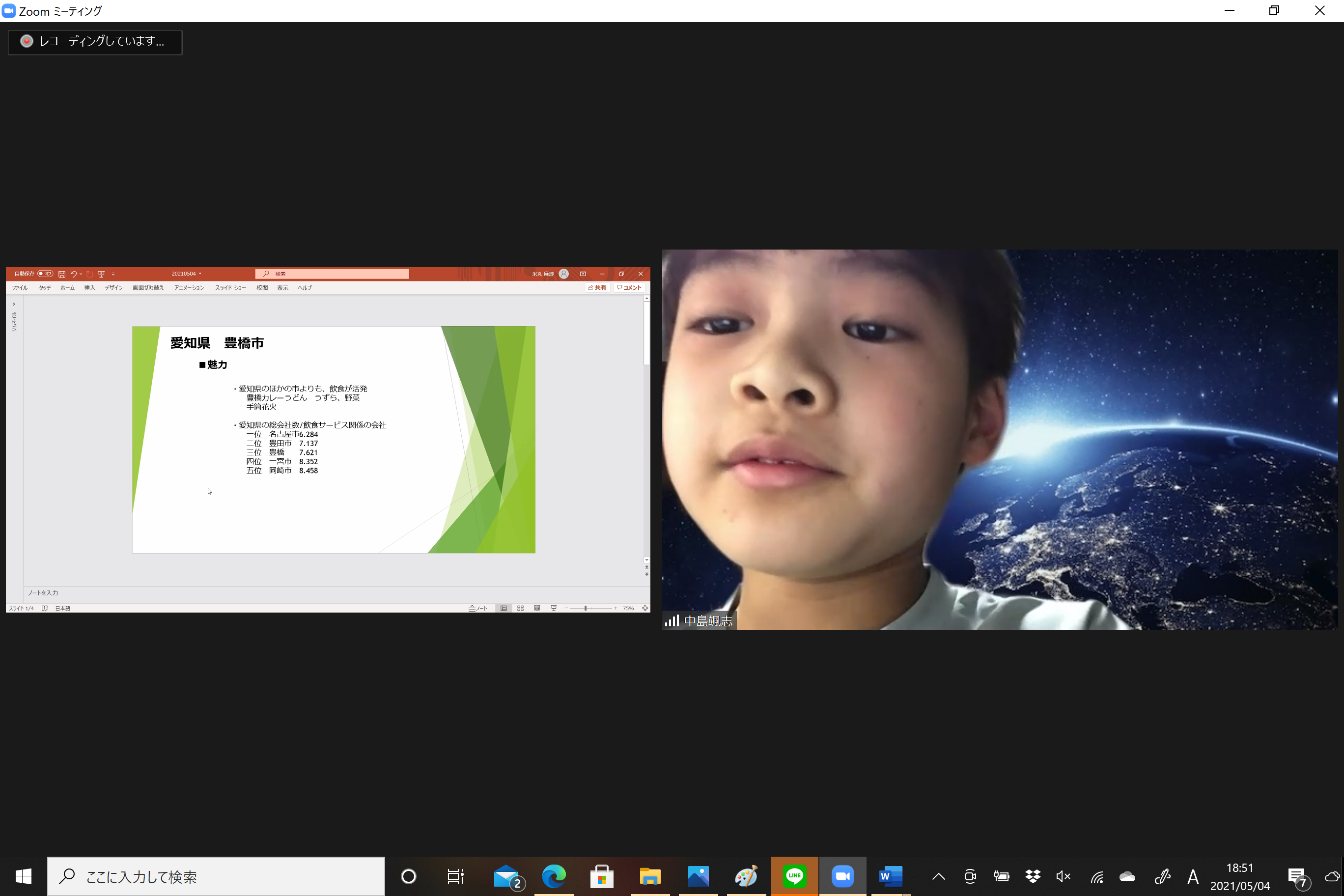Click the undo arrow icon
The image size is (1344, 896).
[x=73, y=274]
